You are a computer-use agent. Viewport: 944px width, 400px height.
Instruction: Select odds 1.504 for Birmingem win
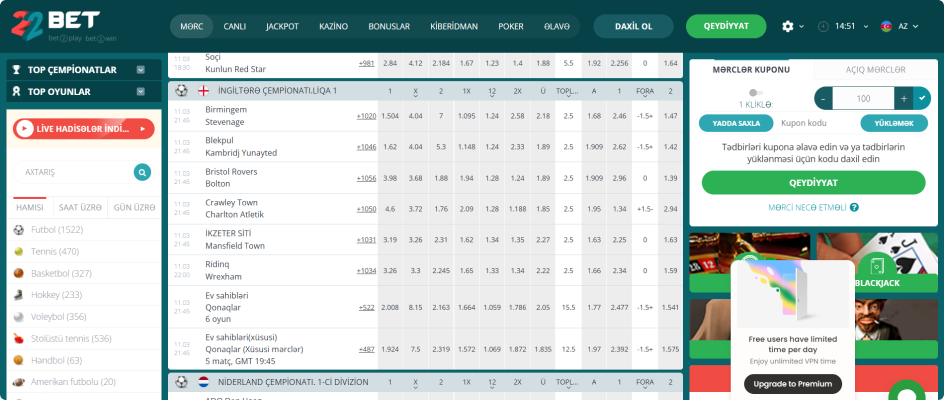pyautogui.click(x=390, y=116)
